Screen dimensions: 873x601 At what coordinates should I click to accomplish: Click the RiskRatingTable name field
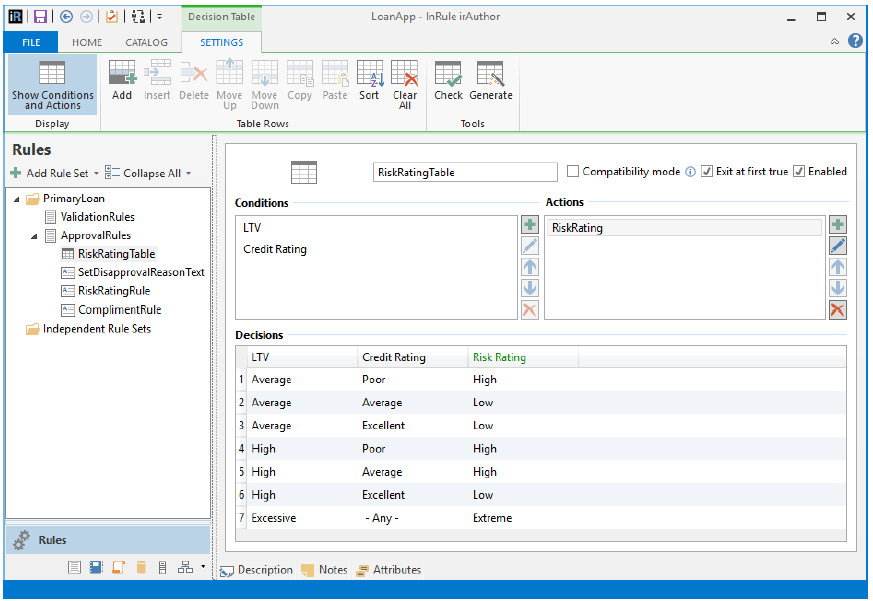pyautogui.click(x=464, y=172)
